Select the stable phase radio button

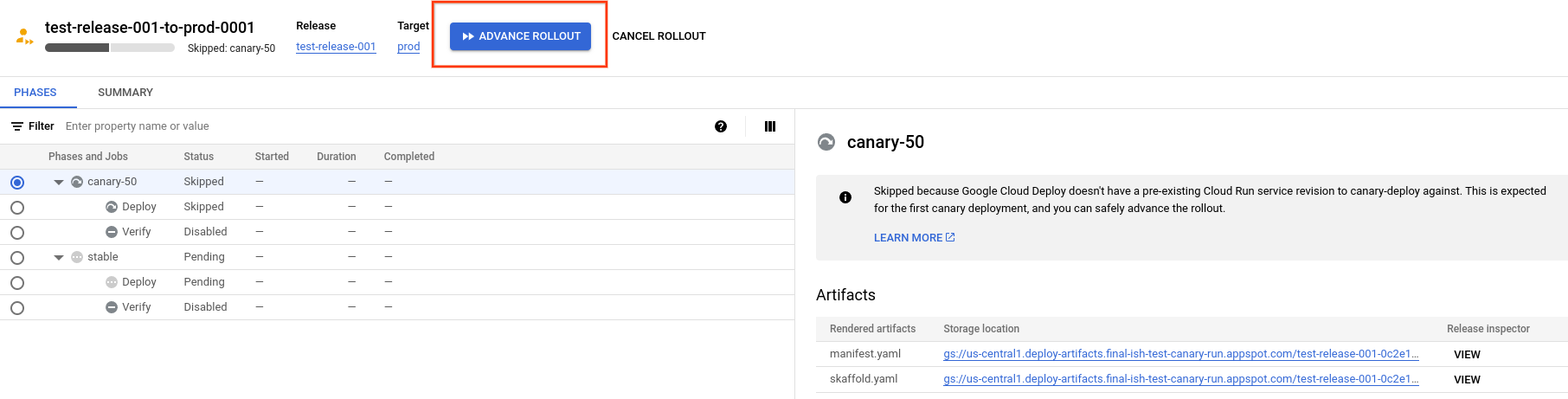click(17, 258)
